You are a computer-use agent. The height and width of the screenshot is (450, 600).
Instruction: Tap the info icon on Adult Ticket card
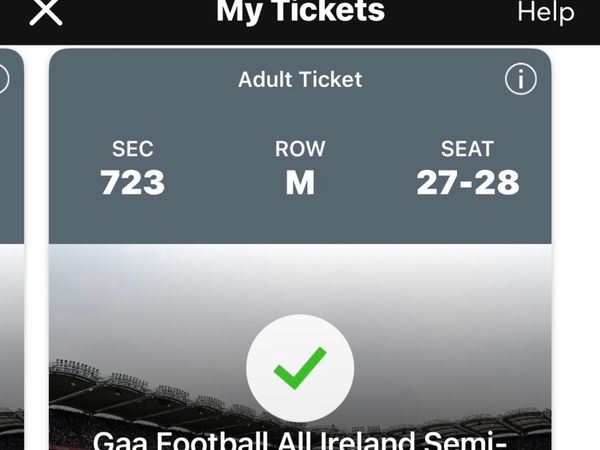tap(521, 79)
